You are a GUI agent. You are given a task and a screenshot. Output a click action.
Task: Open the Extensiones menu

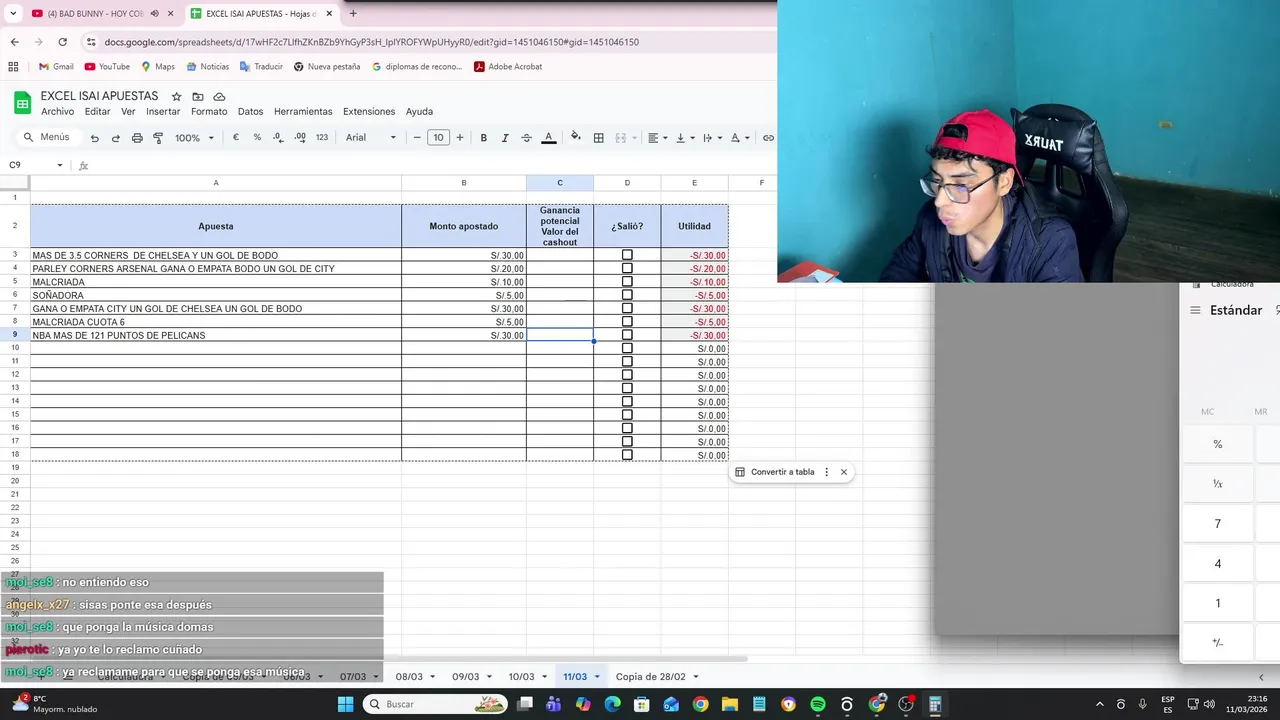click(369, 112)
